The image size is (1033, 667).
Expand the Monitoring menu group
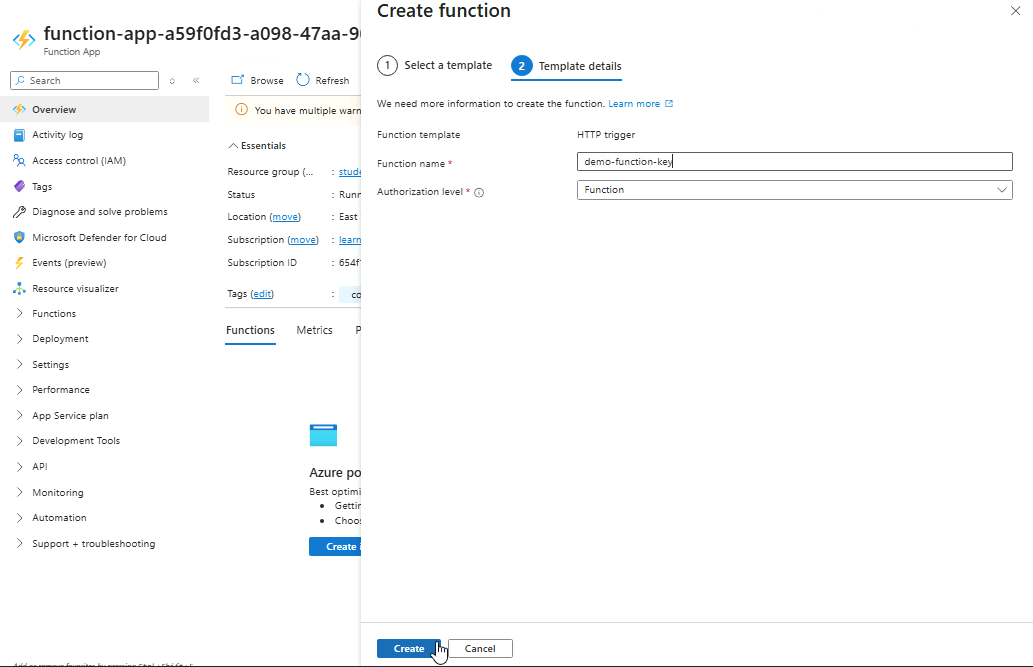[x=58, y=493]
